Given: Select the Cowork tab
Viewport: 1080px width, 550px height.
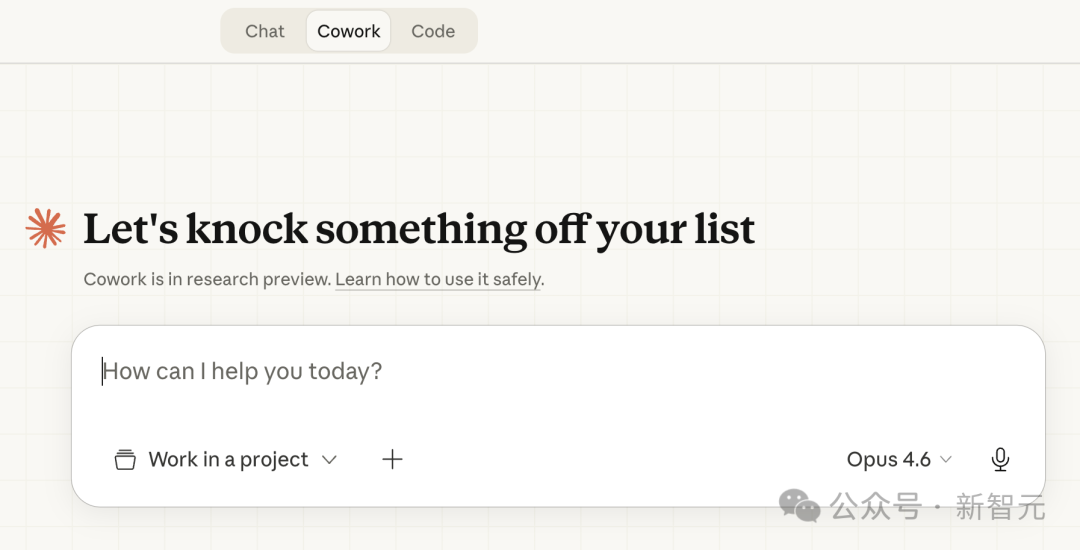Looking at the screenshot, I should [349, 31].
